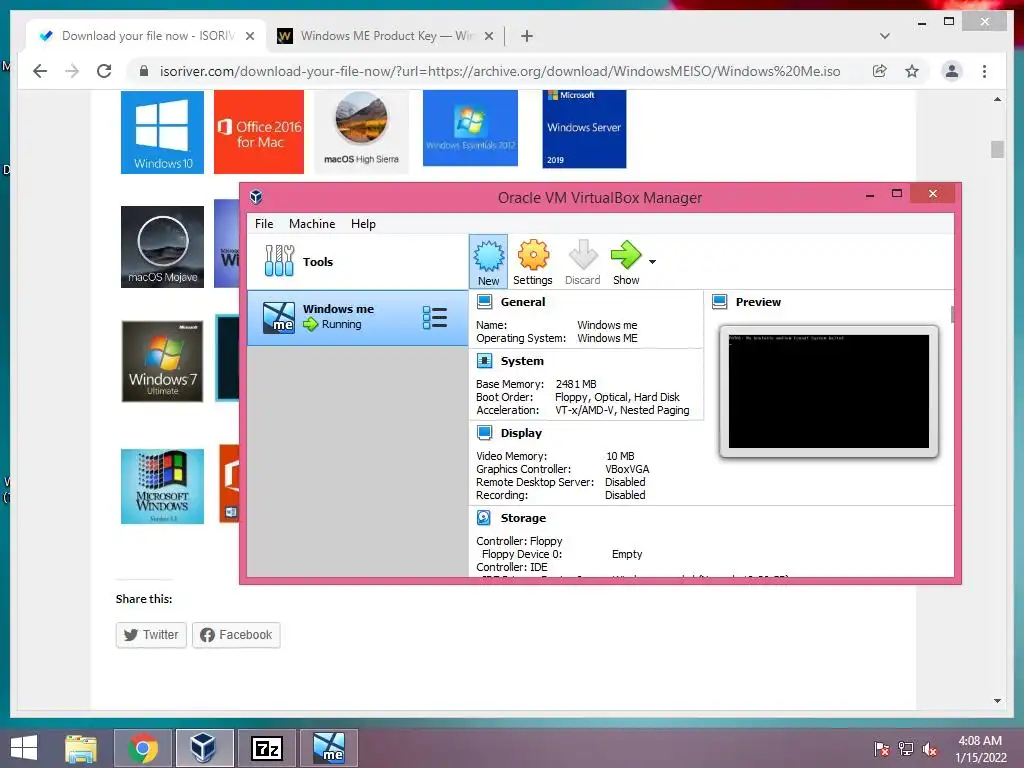Open Office 2016 for Mac tile
The width and height of the screenshot is (1024, 768).
pyautogui.click(x=259, y=133)
